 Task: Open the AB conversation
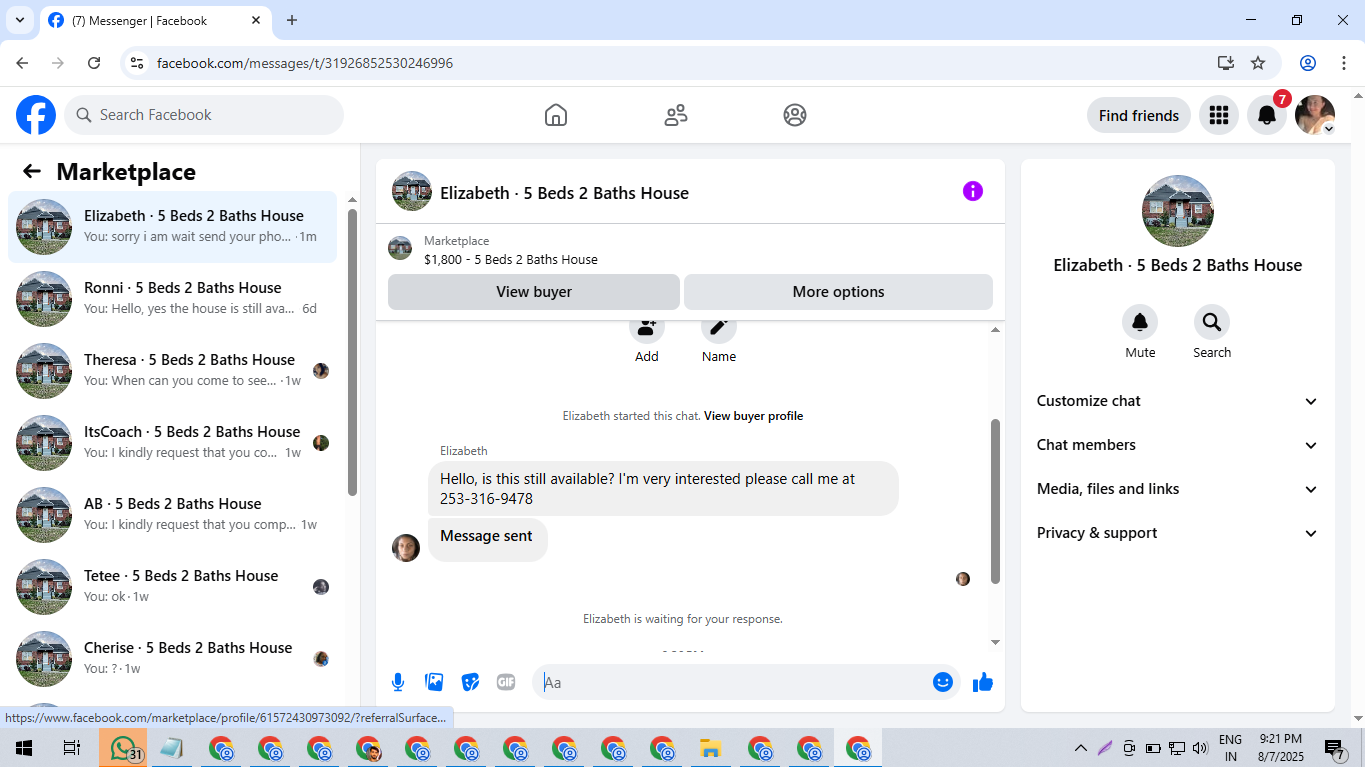coord(172,515)
